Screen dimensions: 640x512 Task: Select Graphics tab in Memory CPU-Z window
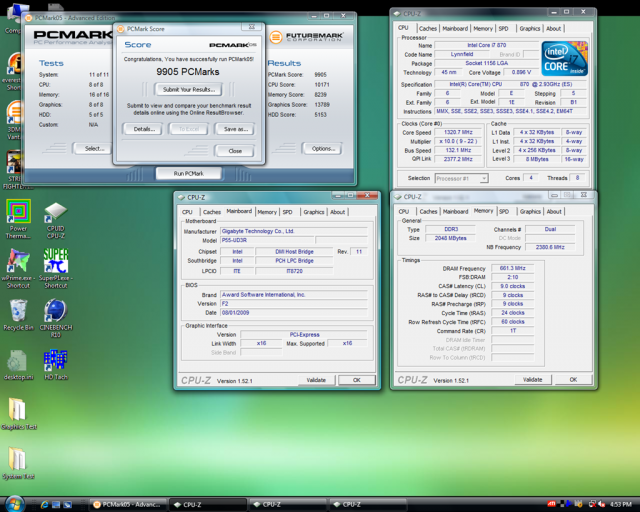point(530,211)
